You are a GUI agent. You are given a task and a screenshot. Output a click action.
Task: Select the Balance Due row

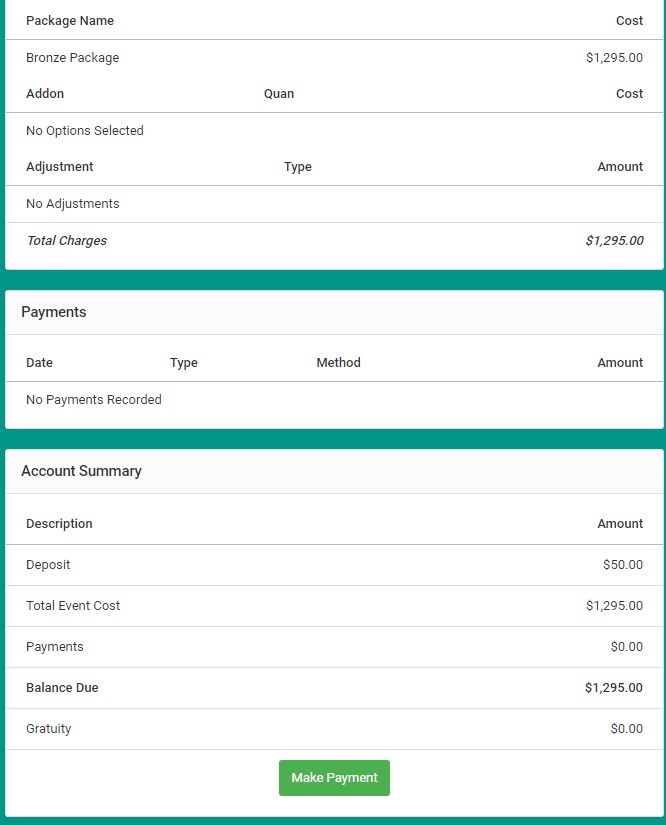pos(62,688)
